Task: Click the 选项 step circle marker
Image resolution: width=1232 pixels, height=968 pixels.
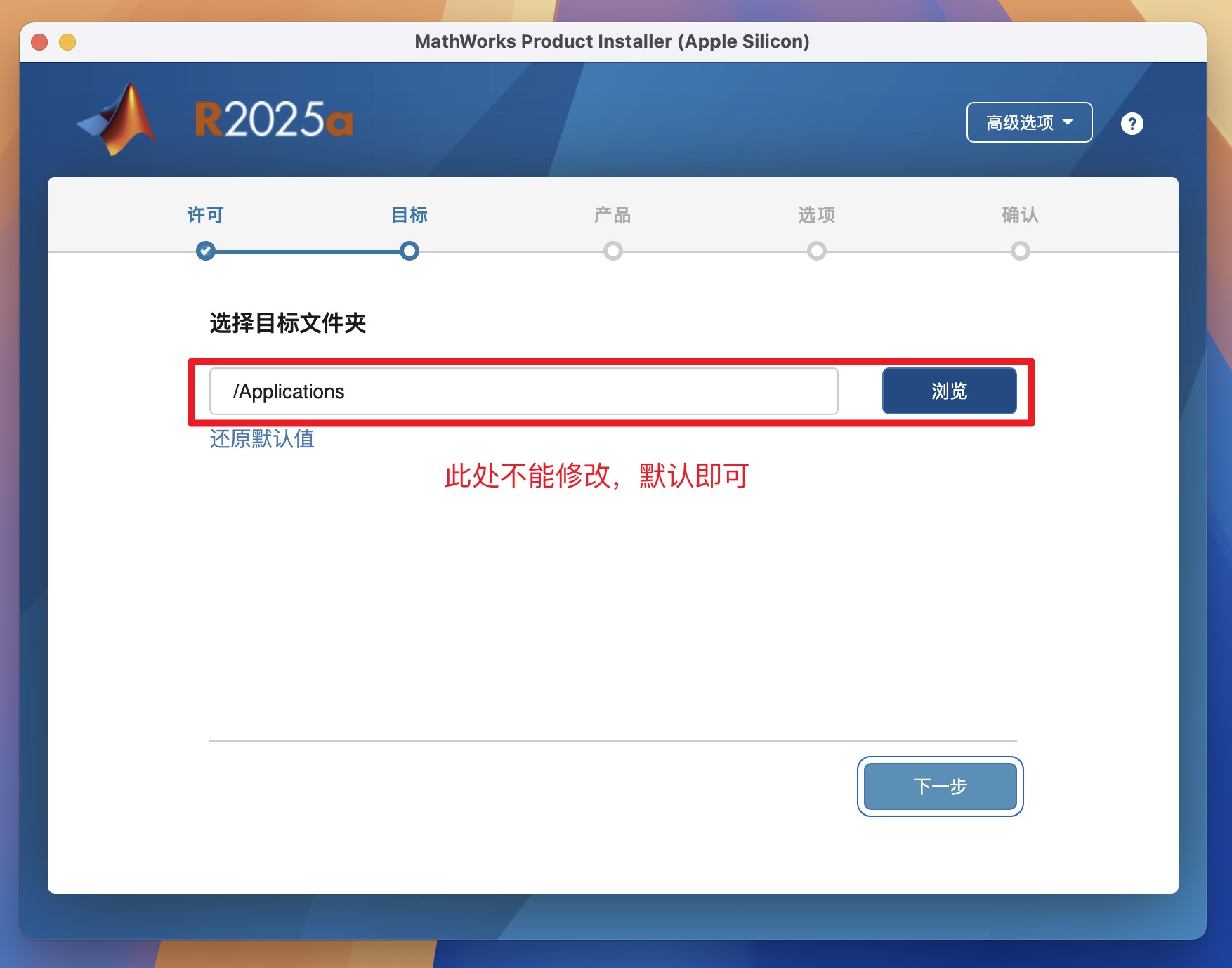Action: [x=817, y=251]
